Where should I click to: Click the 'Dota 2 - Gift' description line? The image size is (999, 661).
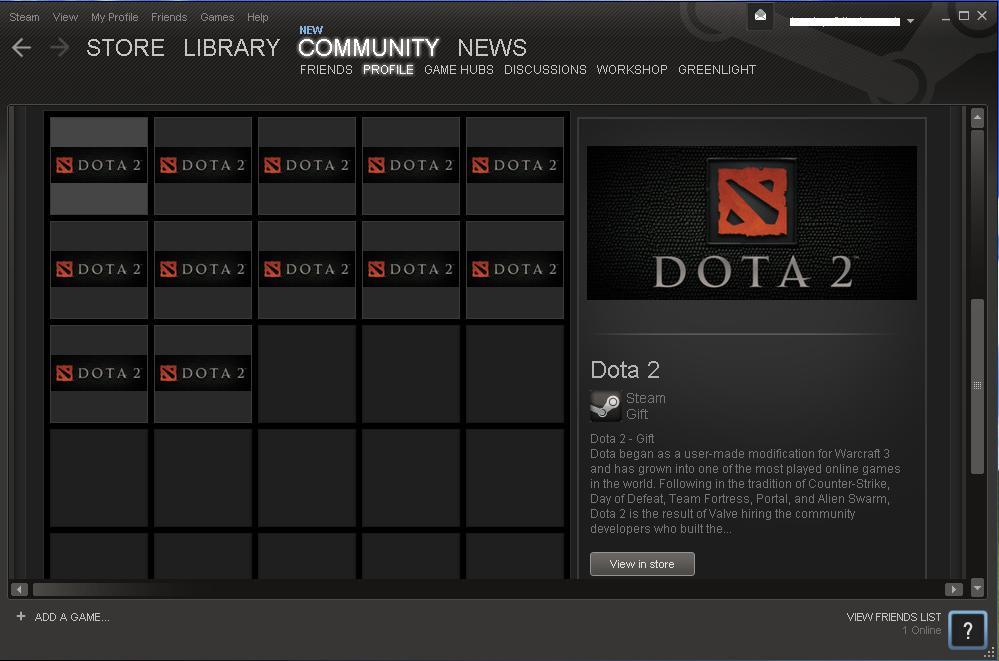pyautogui.click(x=622, y=439)
